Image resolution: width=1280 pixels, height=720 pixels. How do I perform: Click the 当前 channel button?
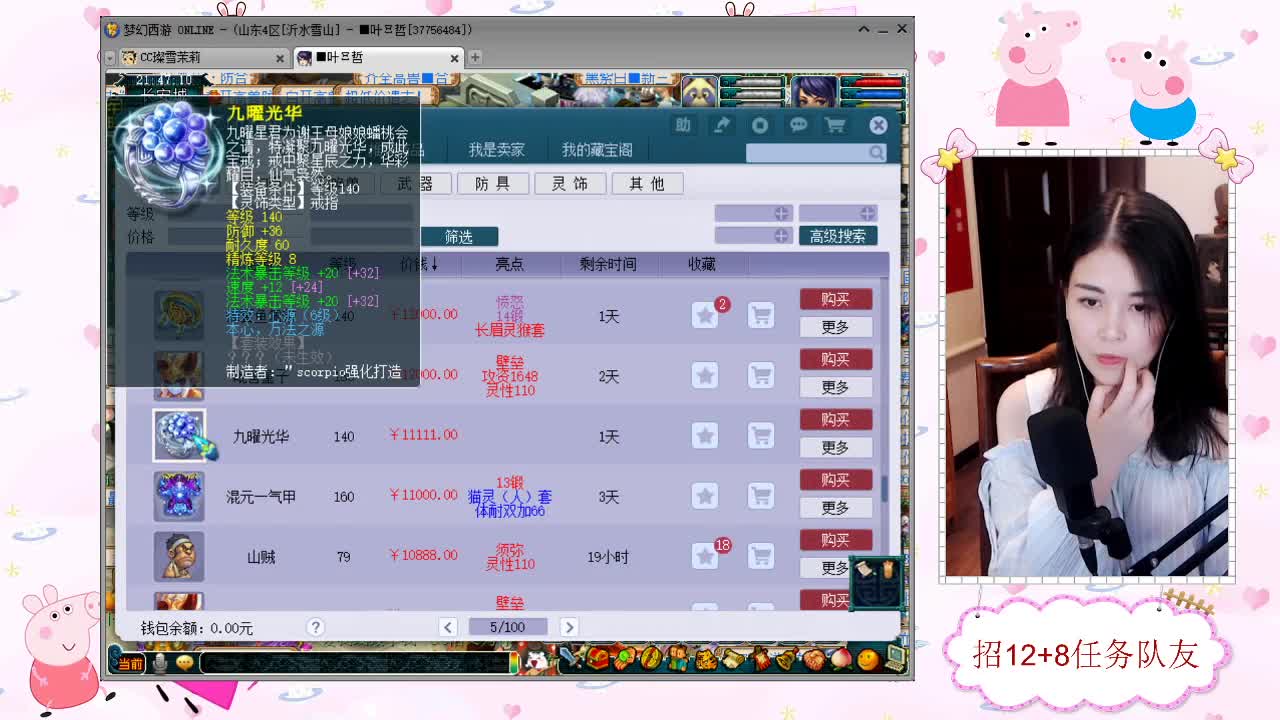coord(130,662)
